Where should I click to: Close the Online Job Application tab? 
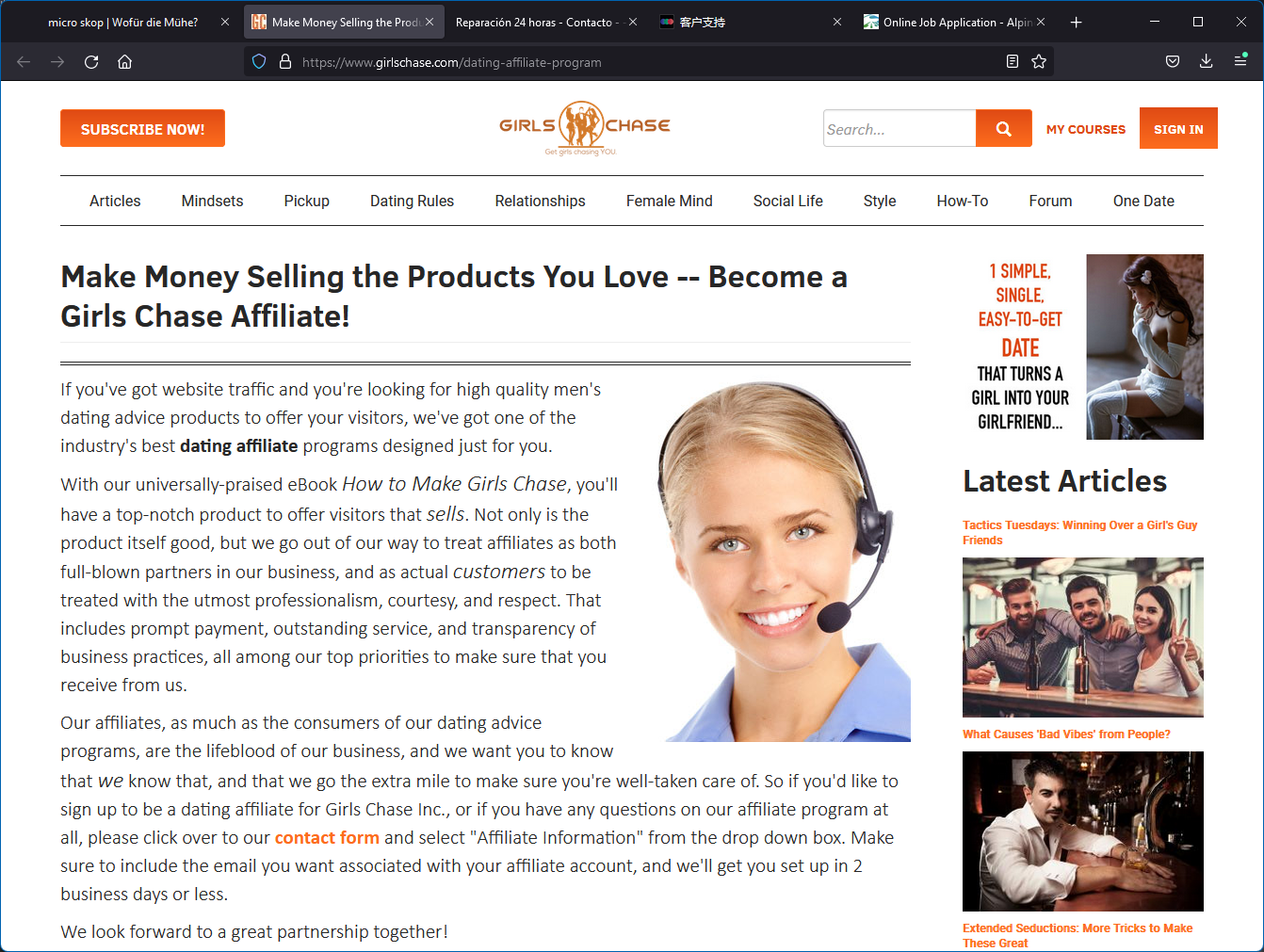pos(1041,22)
